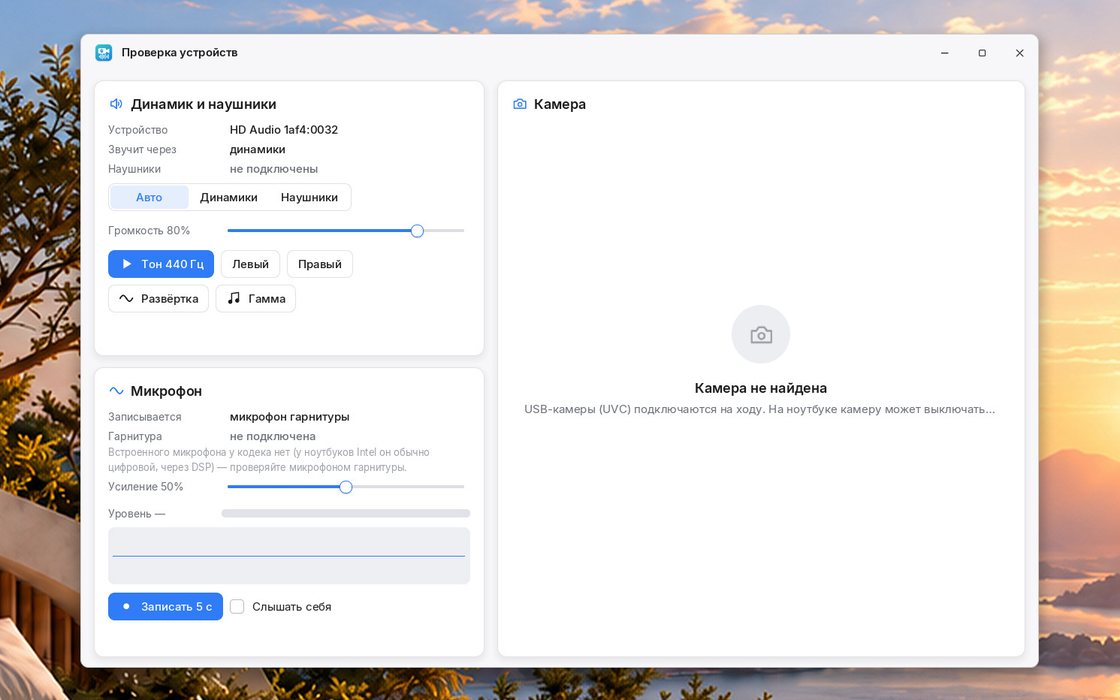Screen dimensions: 1120x700
Task: Click the динамики value beside Звучит через
Action: pyautogui.click(x=257, y=149)
